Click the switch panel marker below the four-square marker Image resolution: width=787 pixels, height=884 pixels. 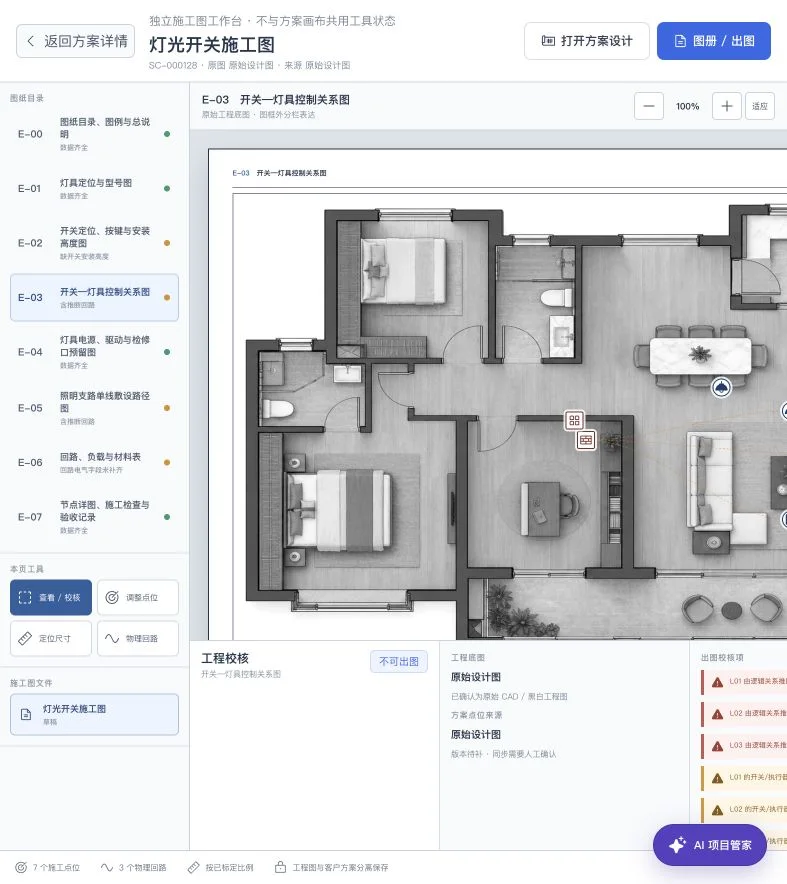click(586, 440)
